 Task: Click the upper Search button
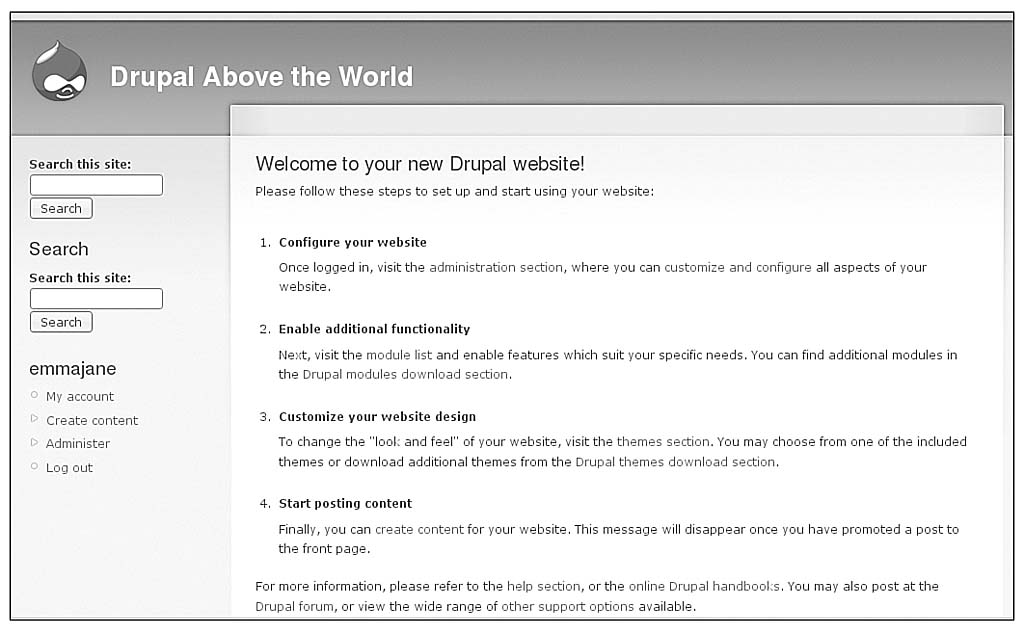tap(61, 208)
